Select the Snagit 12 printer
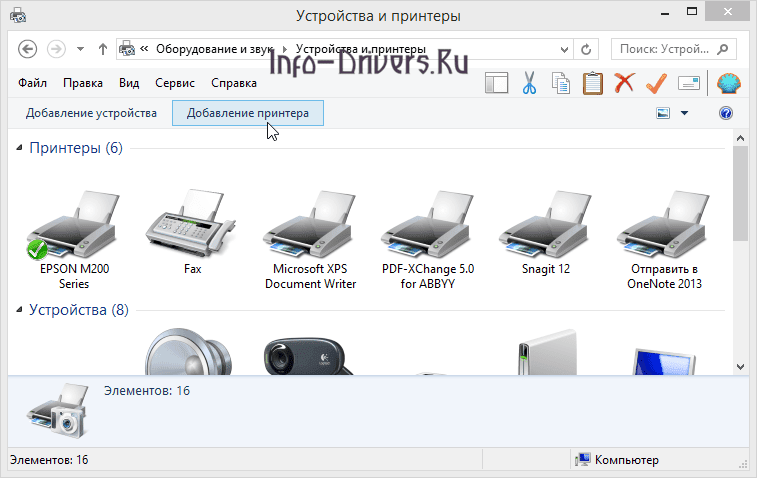 click(x=546, y=232)
